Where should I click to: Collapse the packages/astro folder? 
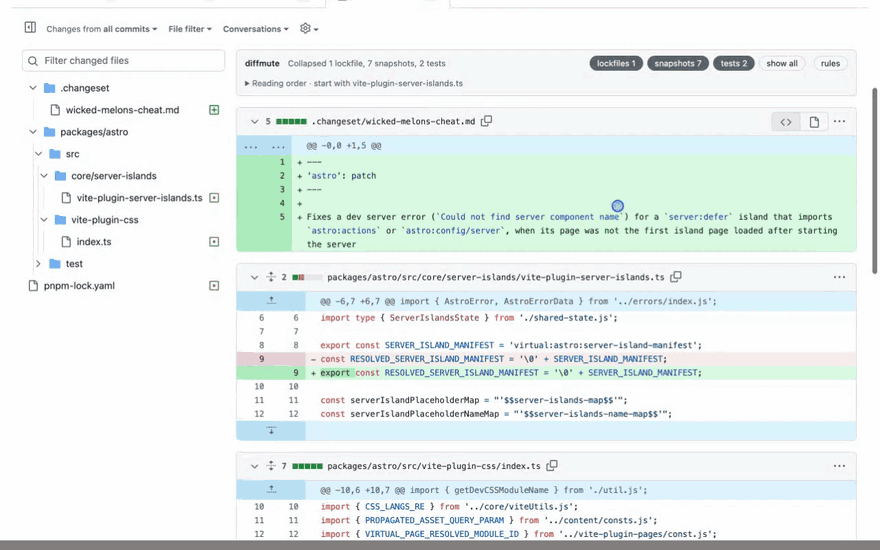click(x=33, y=132)
